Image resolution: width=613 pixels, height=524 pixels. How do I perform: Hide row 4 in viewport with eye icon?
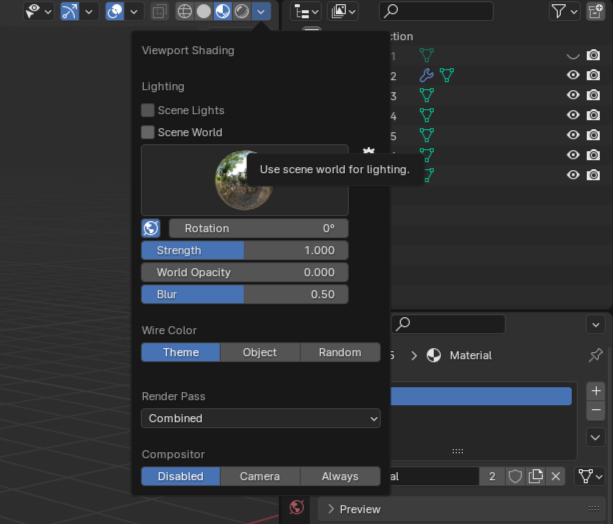tap(573, 115)
